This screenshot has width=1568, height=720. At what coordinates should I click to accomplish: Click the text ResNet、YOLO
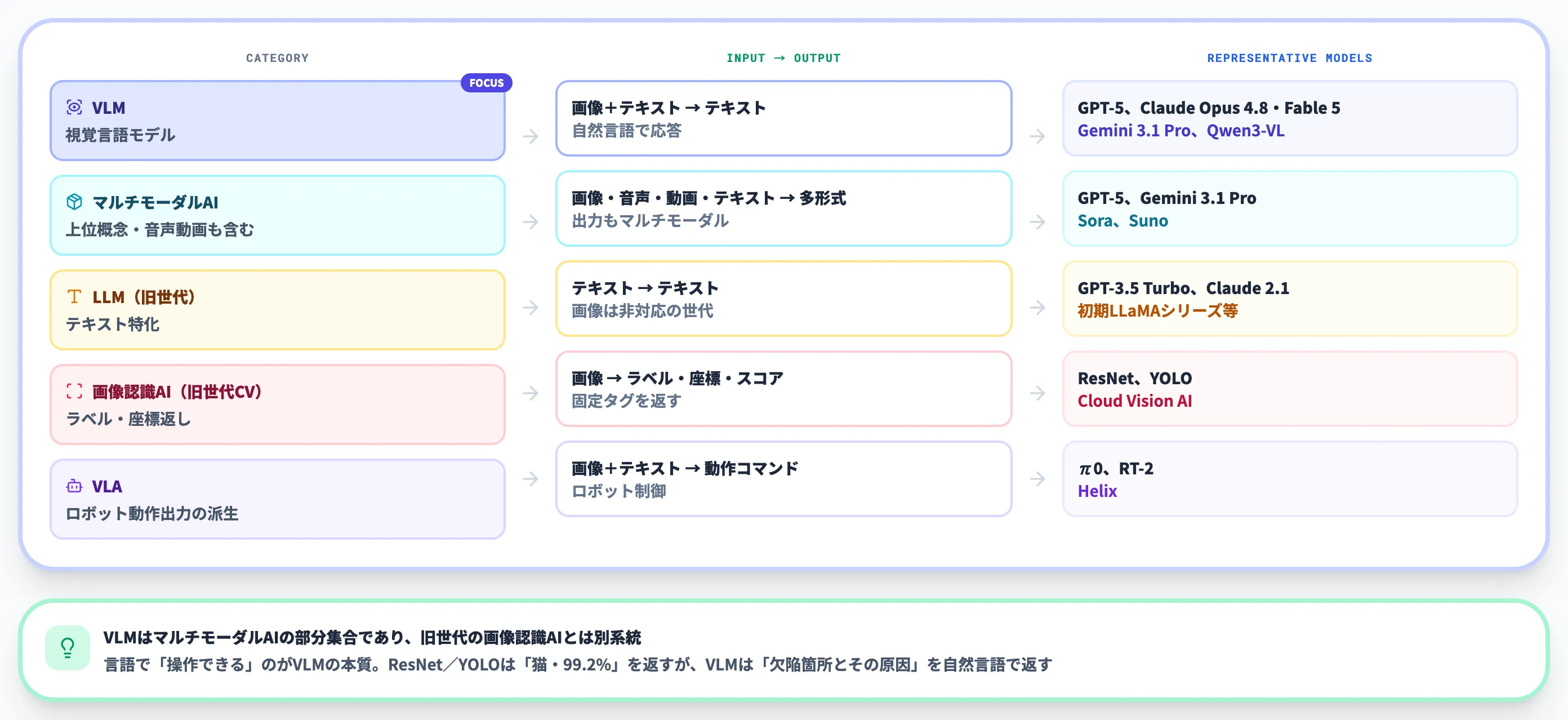[x=1135, y=378]
